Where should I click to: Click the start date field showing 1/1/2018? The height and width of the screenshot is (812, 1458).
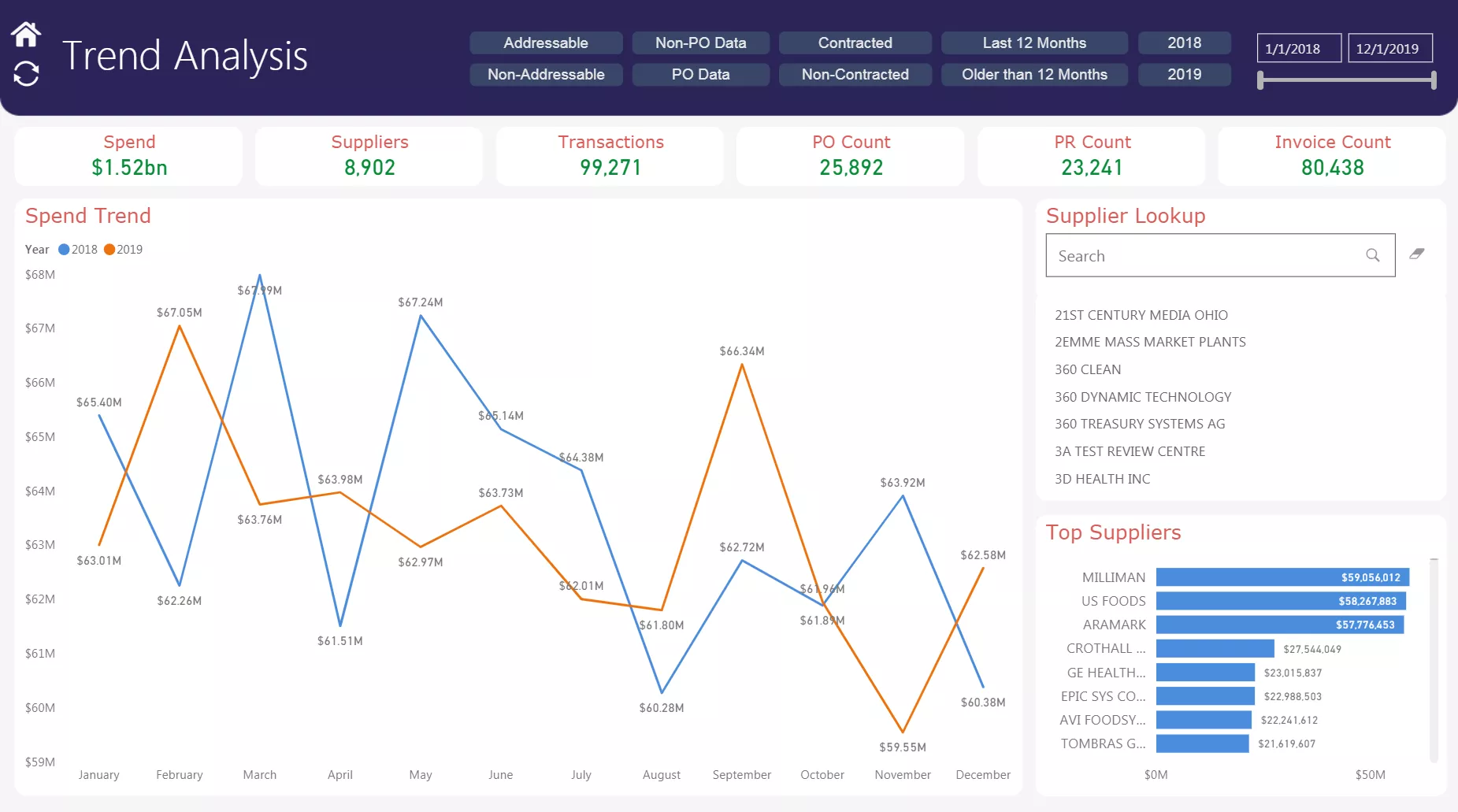coord(1298,48)
